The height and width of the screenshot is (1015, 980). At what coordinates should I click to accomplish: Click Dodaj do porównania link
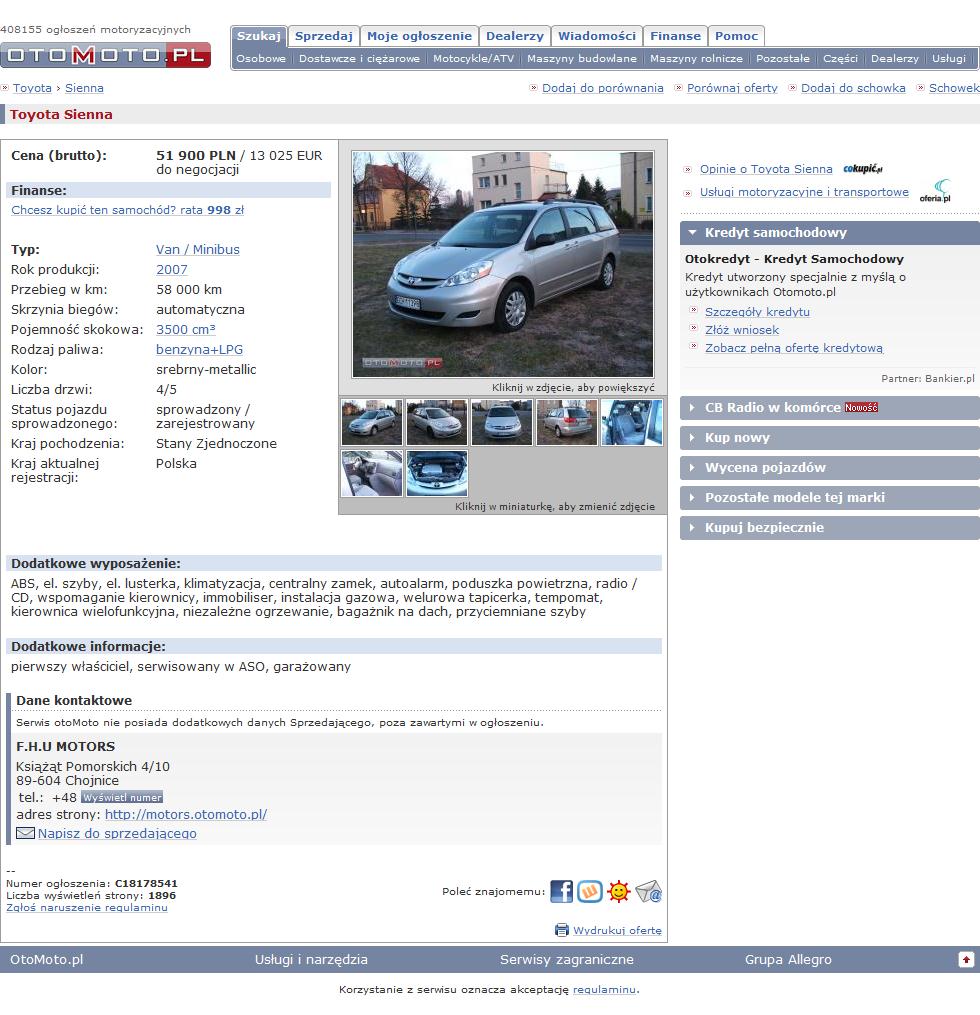tap(603, 88)
